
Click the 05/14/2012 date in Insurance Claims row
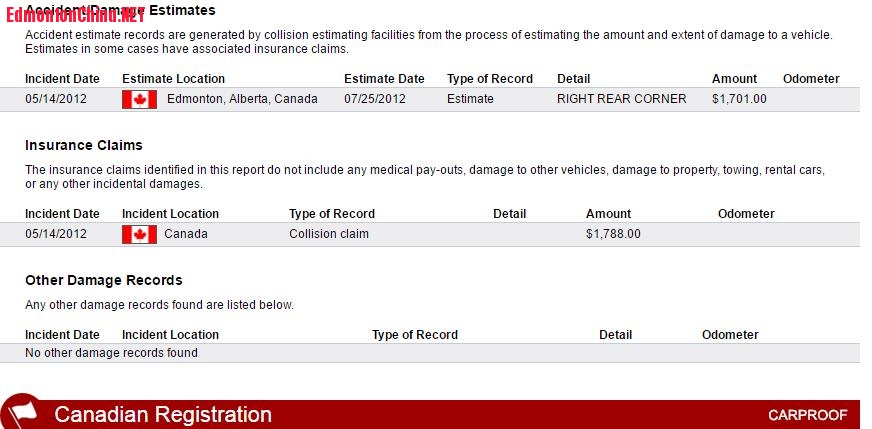pyautogui.click(x=56, y=234)
